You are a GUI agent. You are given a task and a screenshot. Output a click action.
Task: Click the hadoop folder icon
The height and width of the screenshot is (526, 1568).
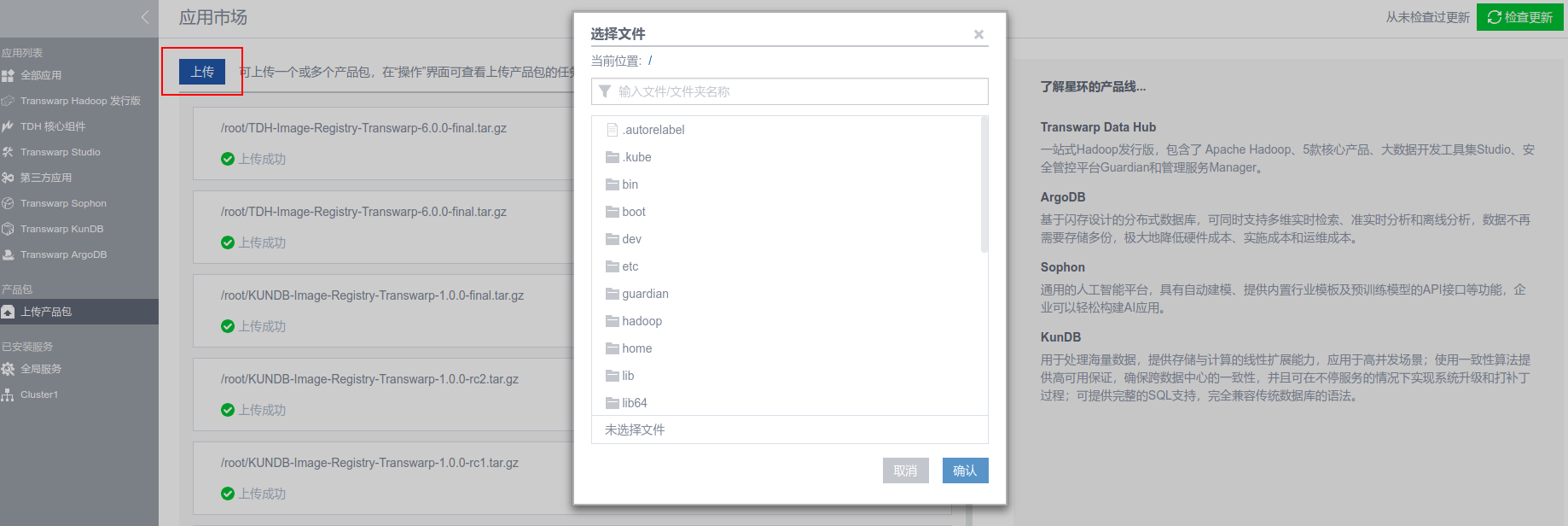[613, 321]
